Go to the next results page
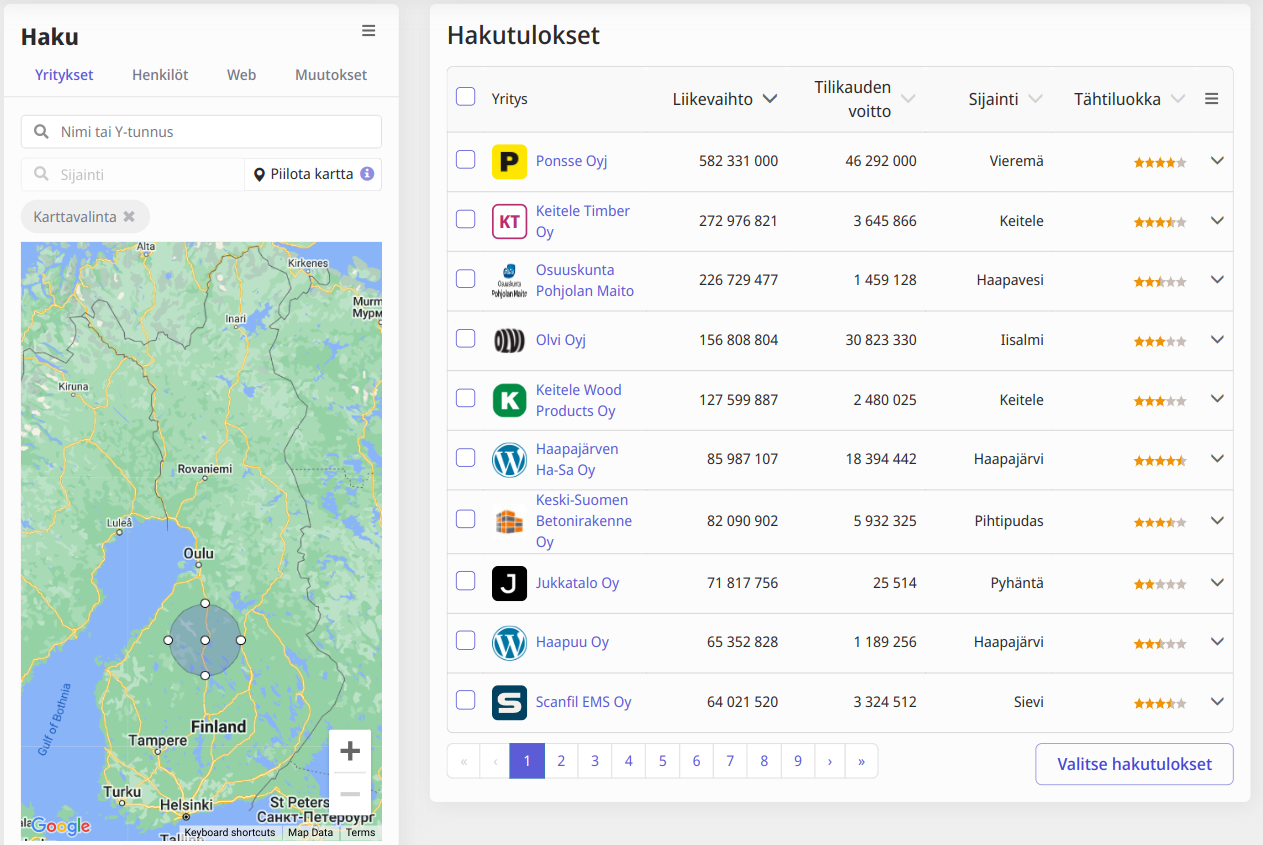The image size is (1263, 845). pyautogui.click(x=830, y=761)
